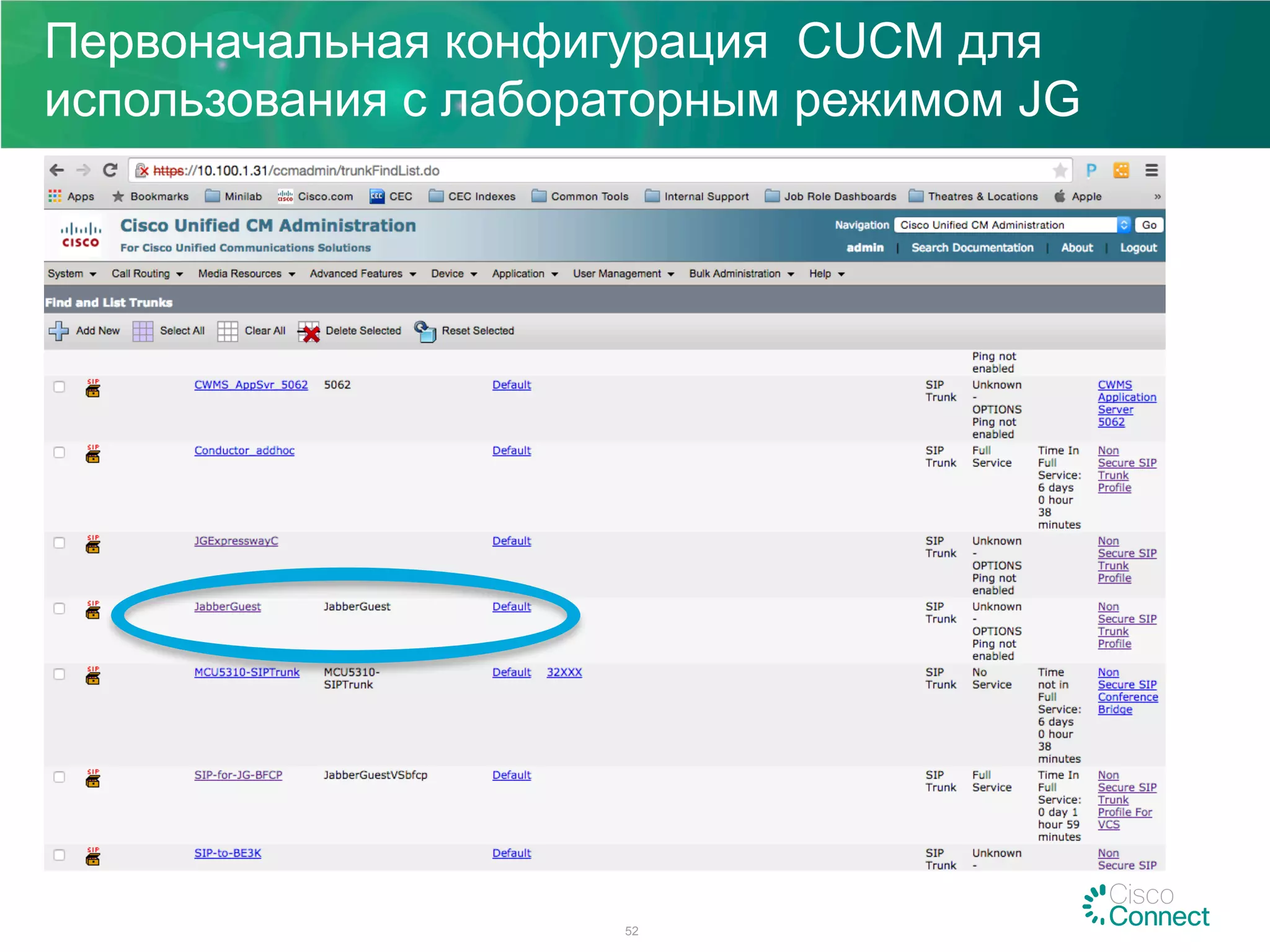
Task: Open the 32XXX route pattern link
Action: coord(564,672)
